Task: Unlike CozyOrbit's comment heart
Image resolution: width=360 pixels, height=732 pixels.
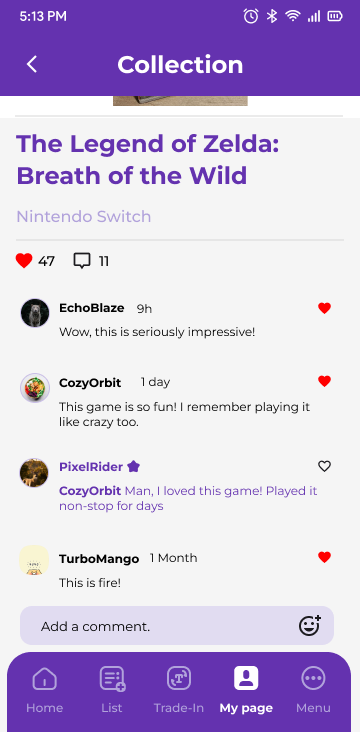Action: 325,381
